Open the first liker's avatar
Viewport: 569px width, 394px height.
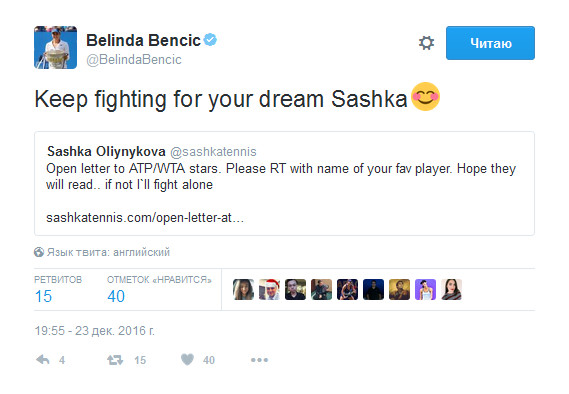(243, 290)
